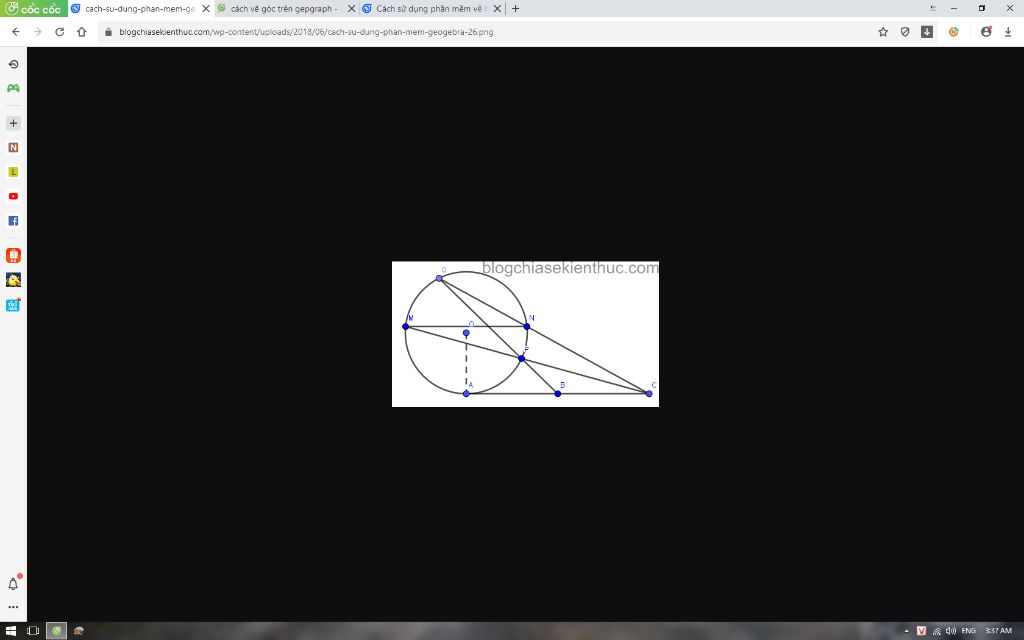Screen dimensions: 1024x640
Task: Click the Cốc Cốc taskbar app icon
Action: (x=56, y=631)
